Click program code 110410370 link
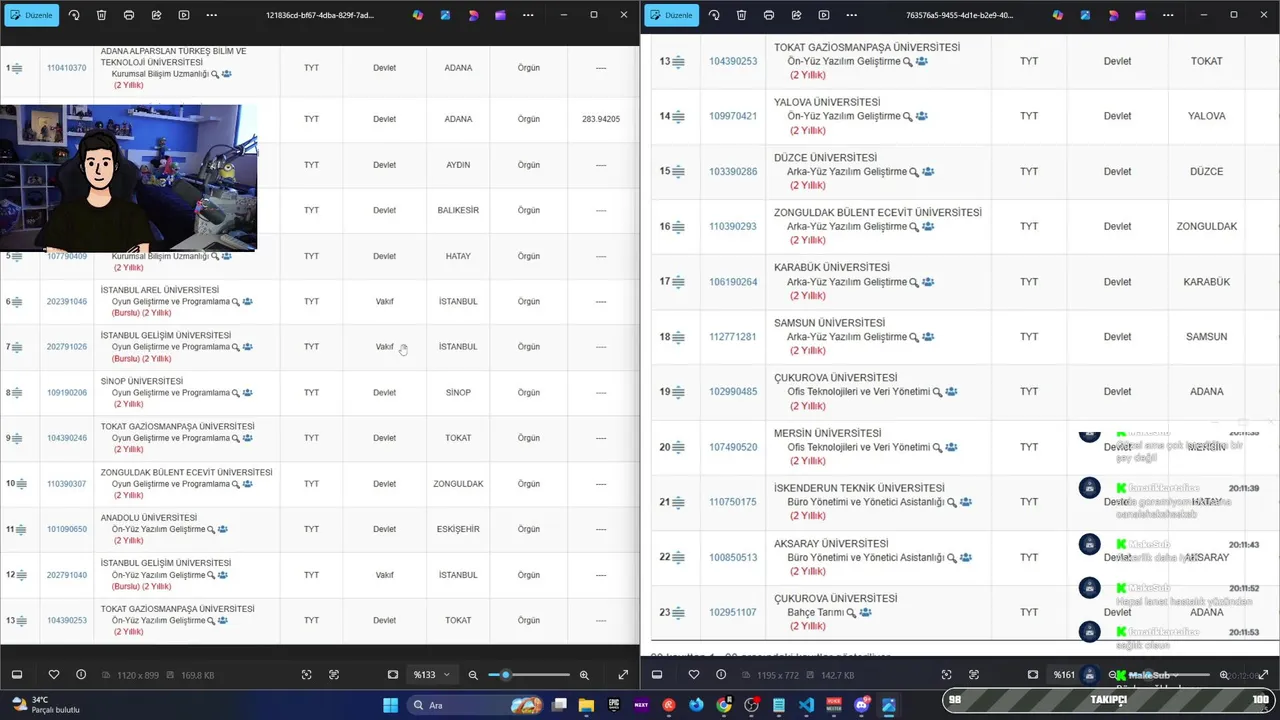 66,68
